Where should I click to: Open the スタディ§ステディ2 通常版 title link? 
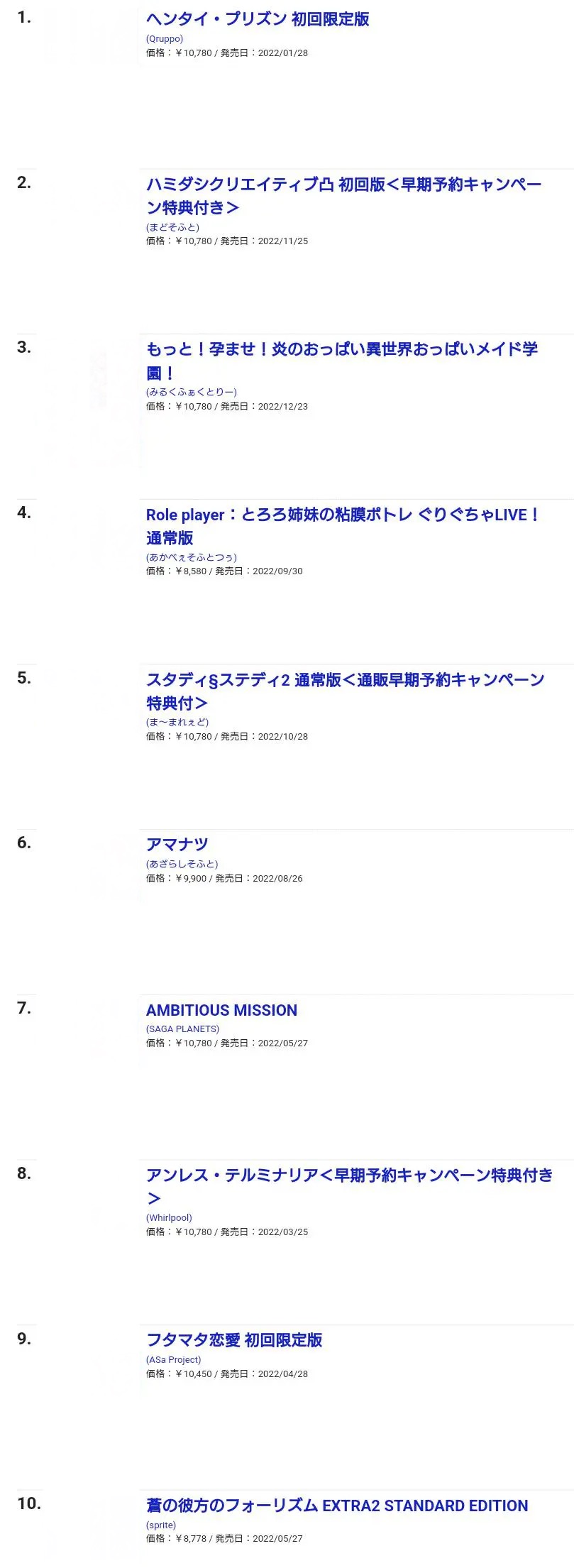tap(345, 680)
